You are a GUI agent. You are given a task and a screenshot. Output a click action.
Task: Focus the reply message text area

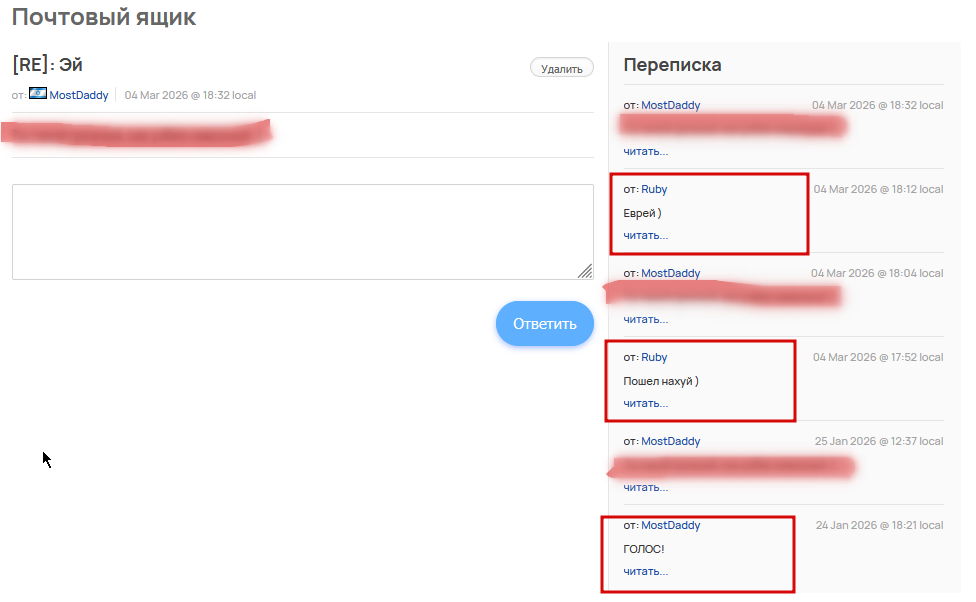pyautogui.click(x=303, y=232)
